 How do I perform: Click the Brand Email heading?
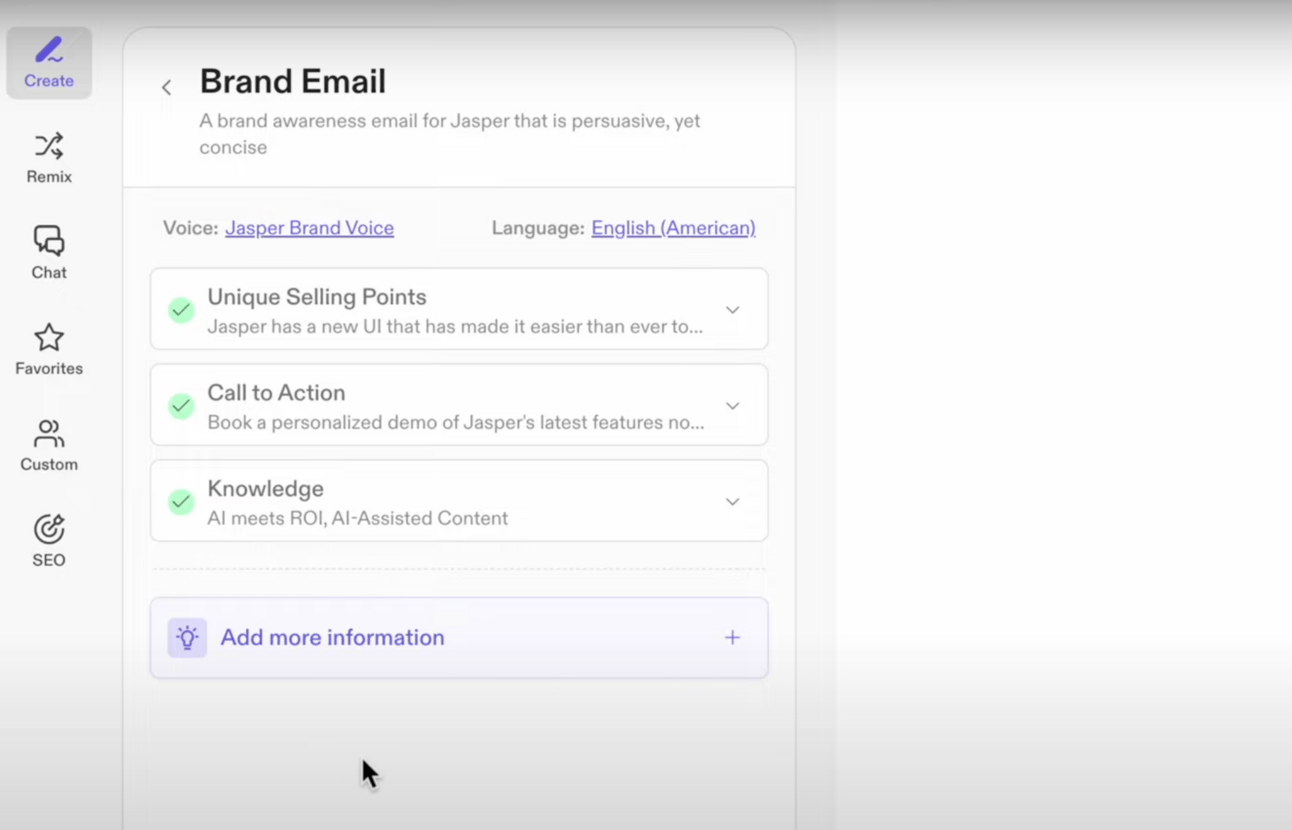[x=292, y=81]
